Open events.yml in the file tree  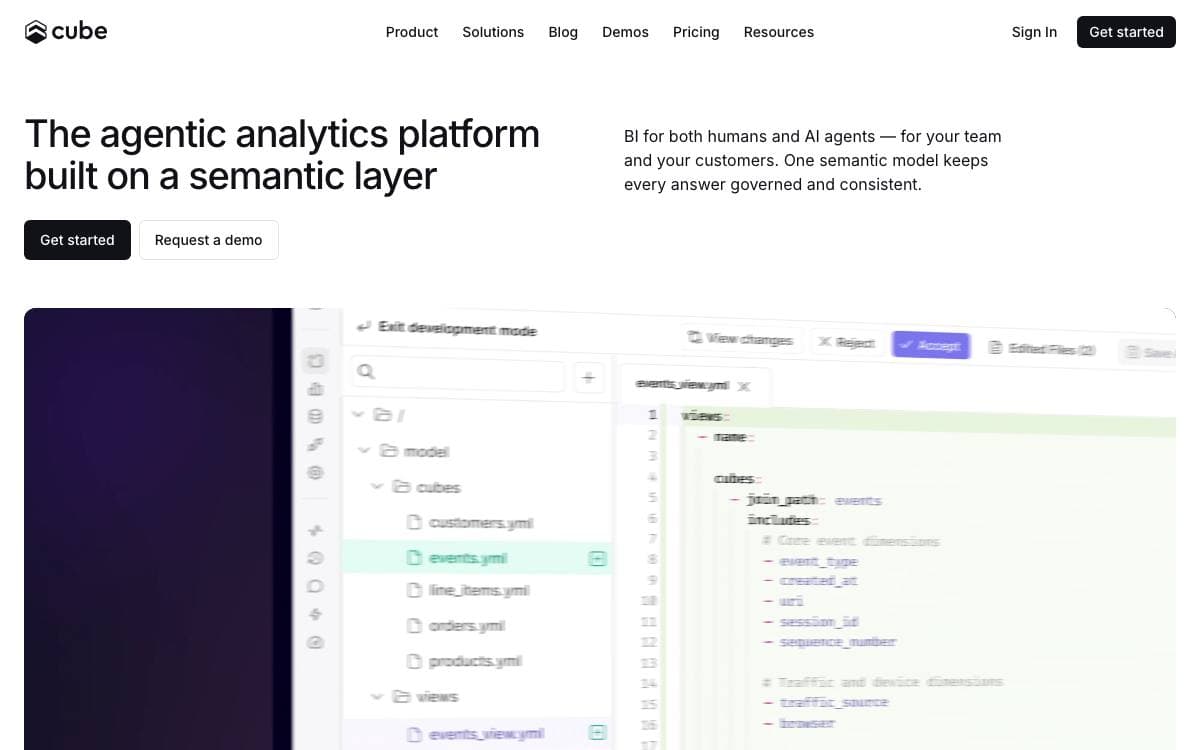click(x=468, y=558)
